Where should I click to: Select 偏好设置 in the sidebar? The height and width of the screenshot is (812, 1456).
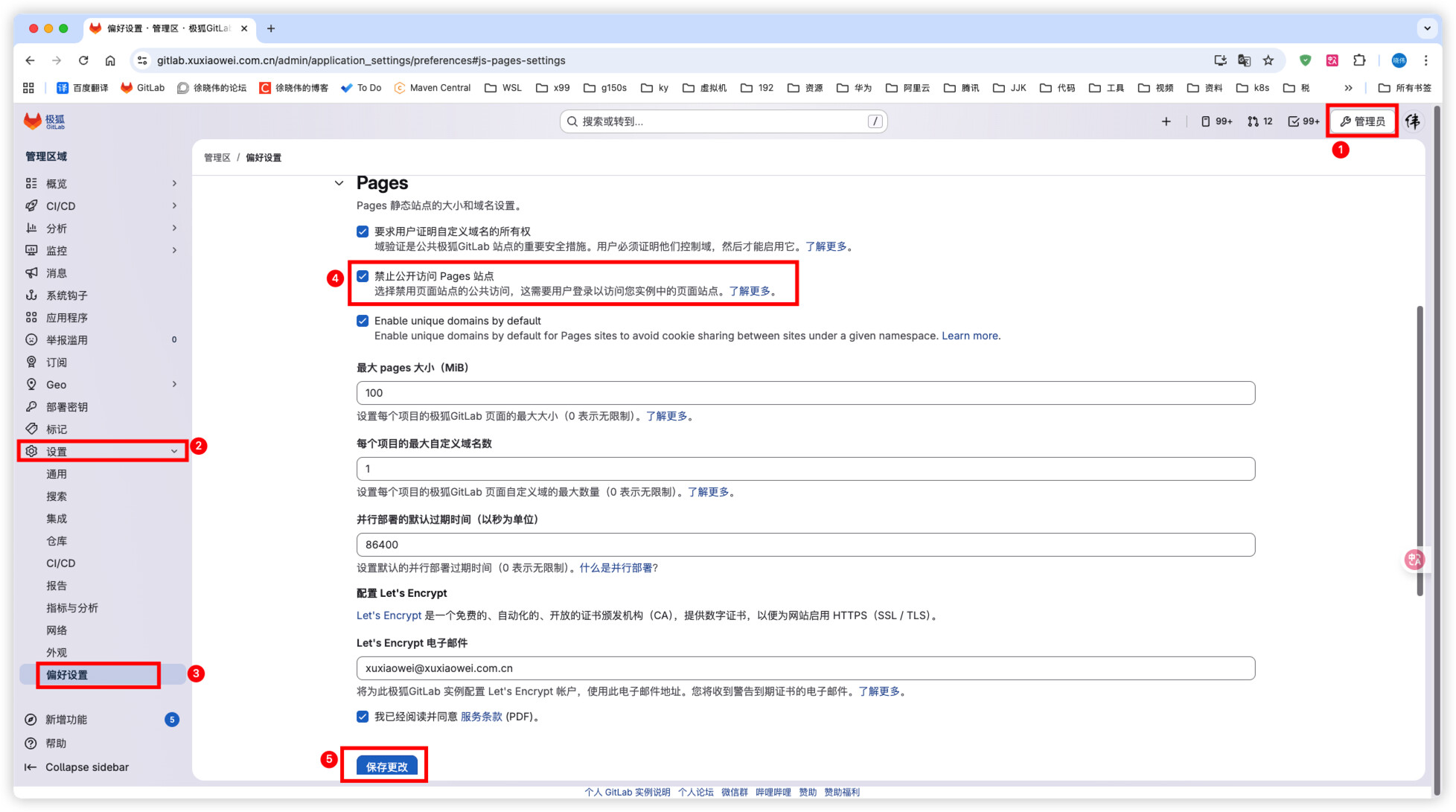coord(67,675)
